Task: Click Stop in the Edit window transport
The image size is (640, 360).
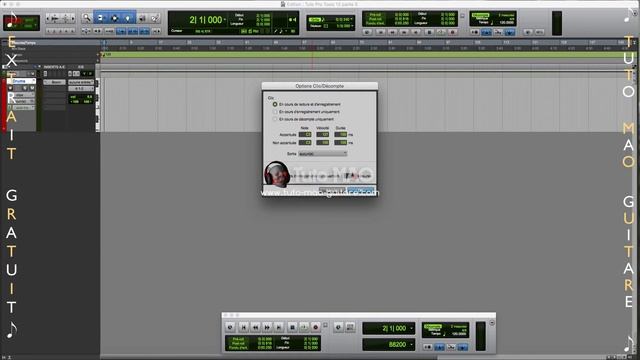Action: point(429,31)
